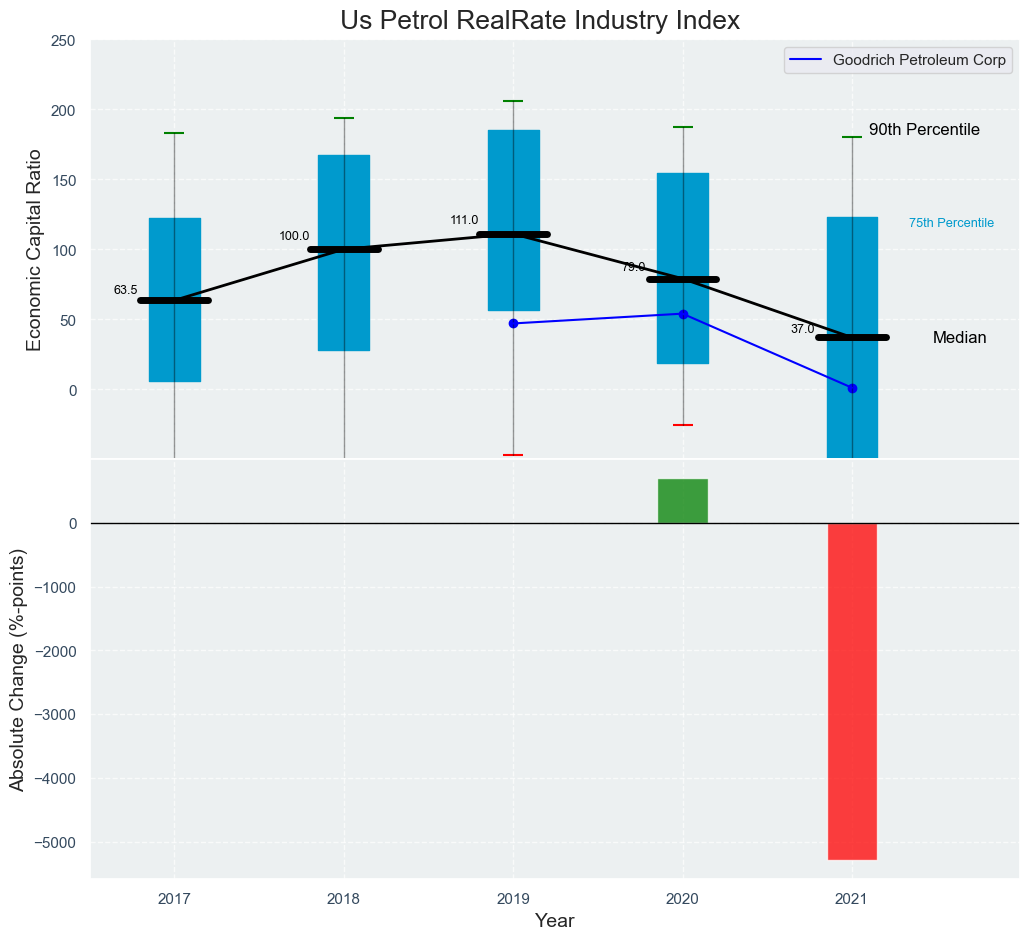Viewport: 1029px width, 940px height.
Task: Click the -5000 y-axis tick label
Action: 57,842
